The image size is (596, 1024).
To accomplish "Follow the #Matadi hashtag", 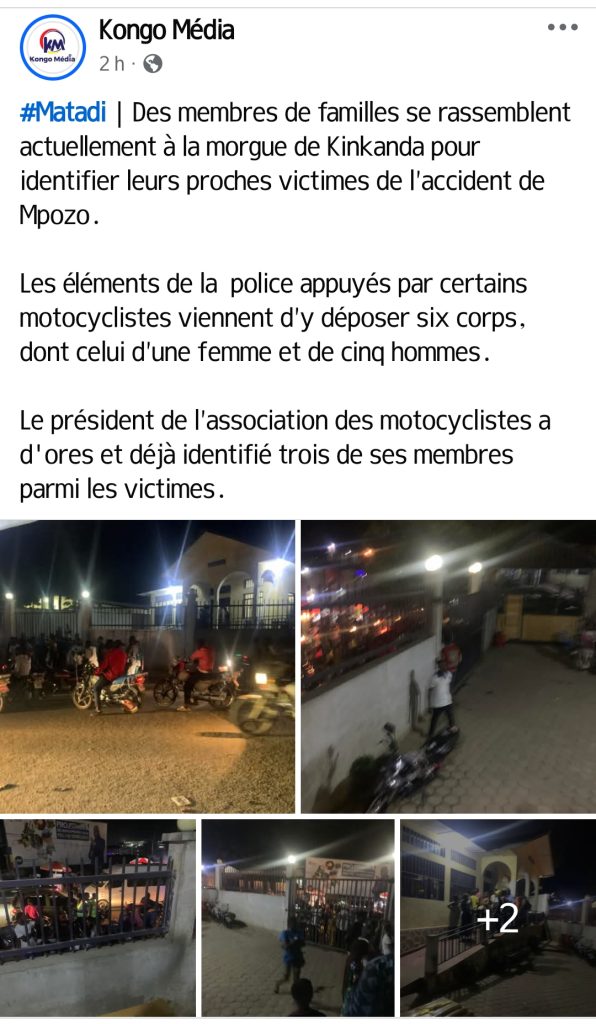I will [x=63, y=112].
